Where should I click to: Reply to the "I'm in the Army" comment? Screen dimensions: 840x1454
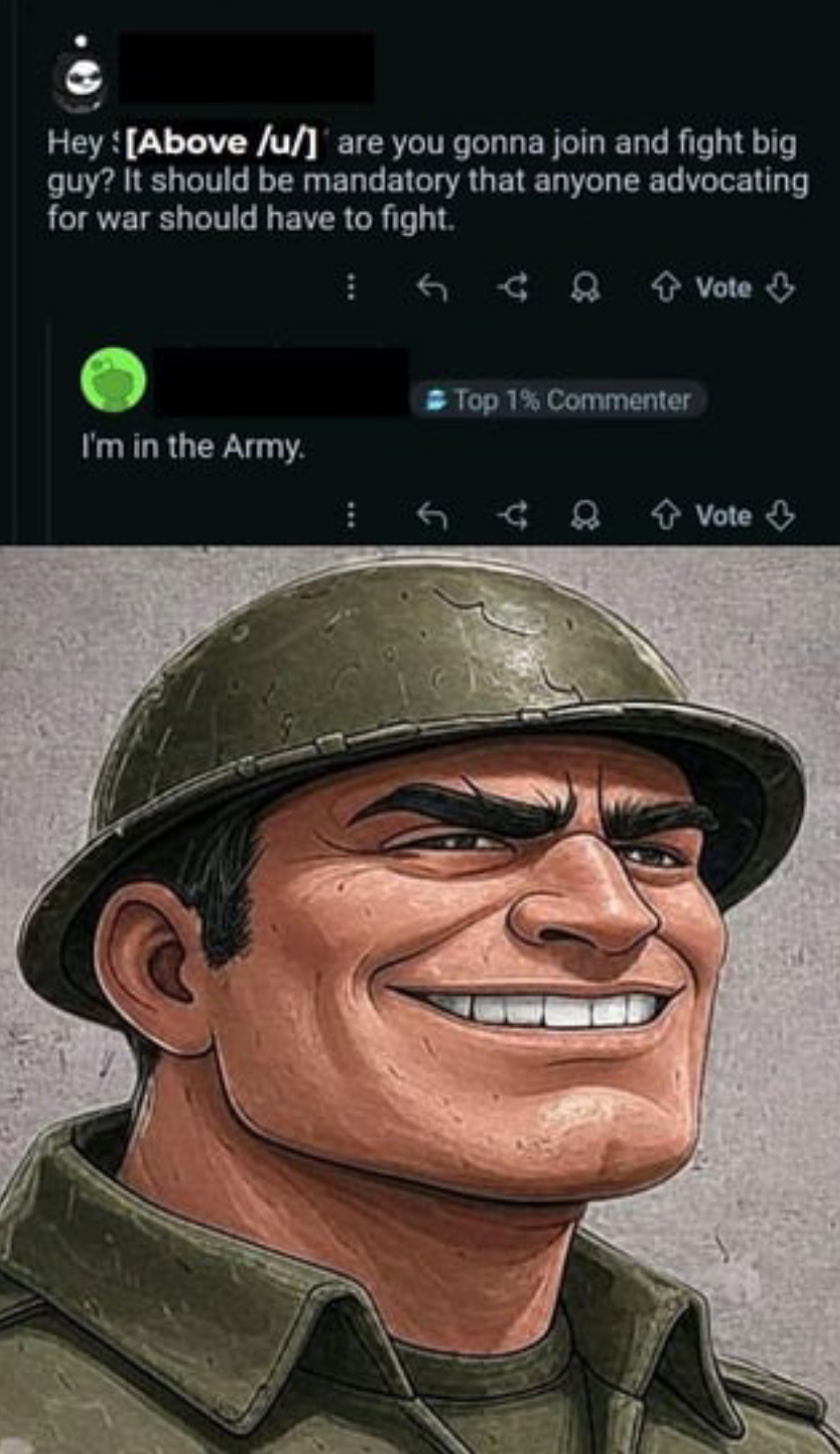coord(432,514)
